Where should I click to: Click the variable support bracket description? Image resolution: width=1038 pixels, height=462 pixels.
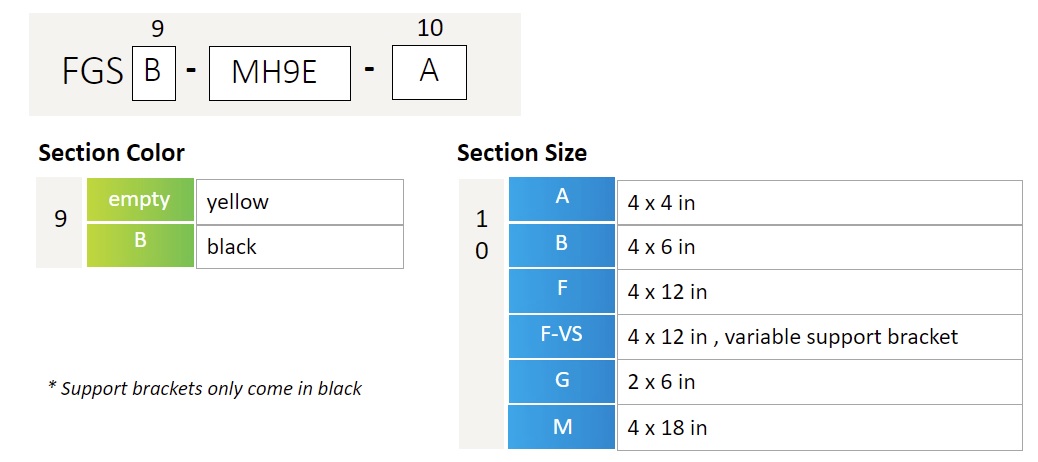point(820,337)
